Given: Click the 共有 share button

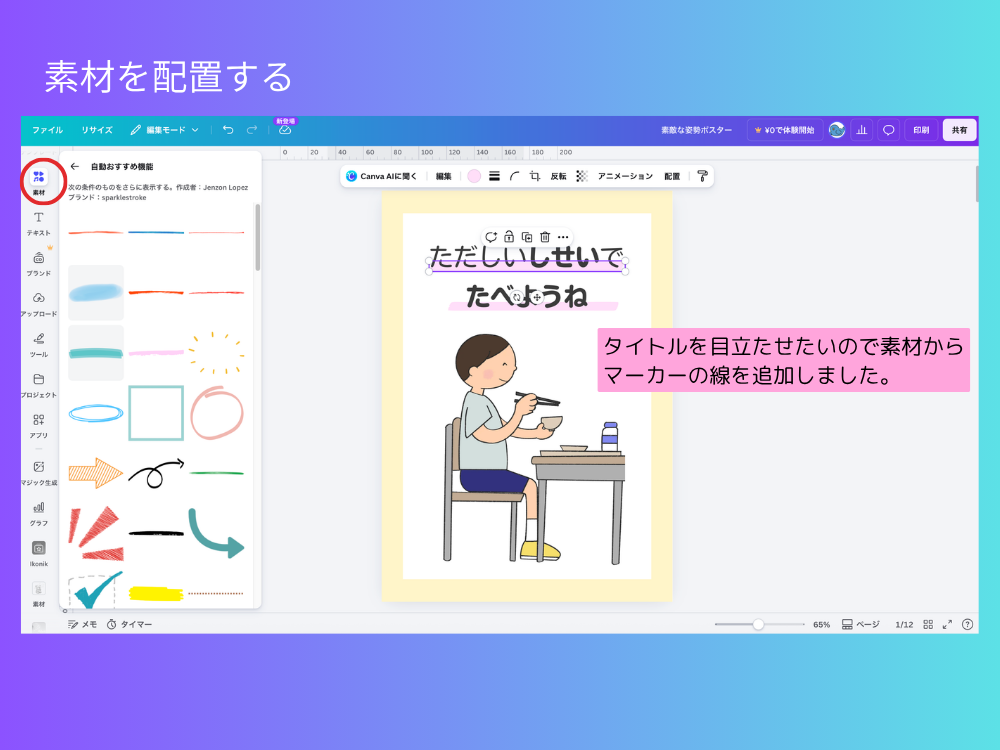Looking at the screenshot, I should pos(959,130).
